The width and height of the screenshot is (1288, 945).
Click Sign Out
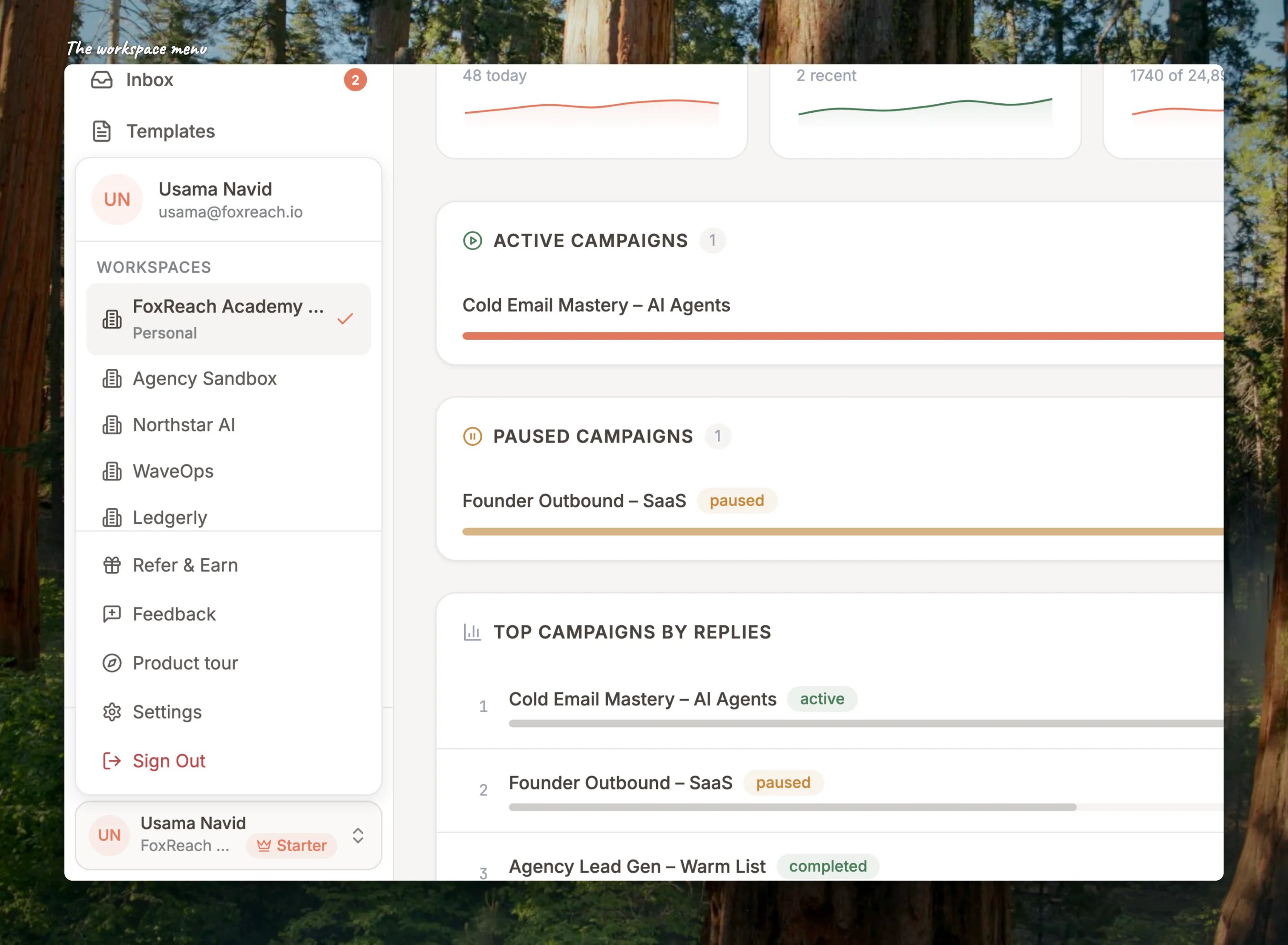pyautogui.click(x=228, y=761)
